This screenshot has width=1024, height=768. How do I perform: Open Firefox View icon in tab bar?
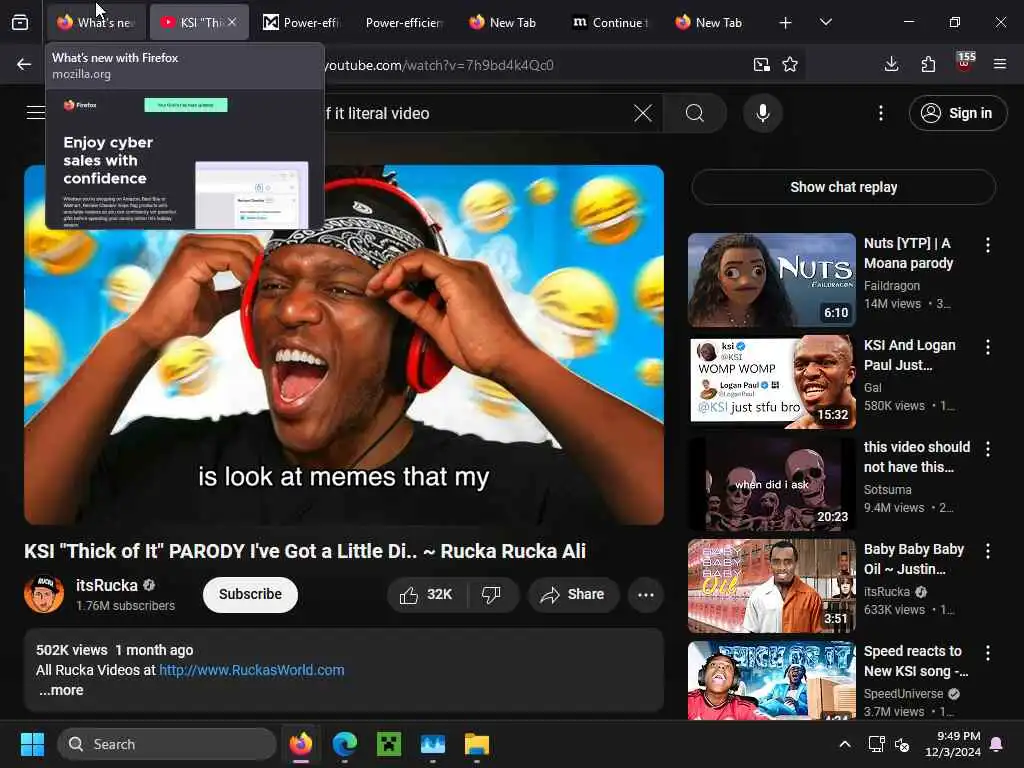click(x=20, y=22)
